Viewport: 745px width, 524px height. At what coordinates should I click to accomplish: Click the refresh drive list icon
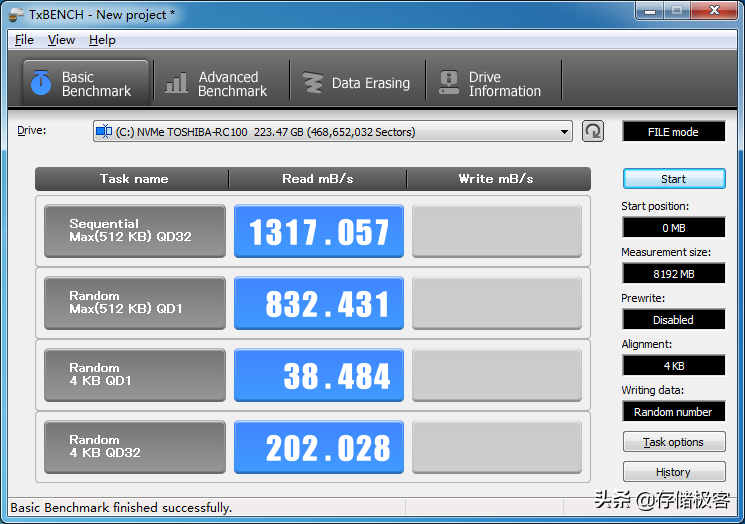[593, 131]
